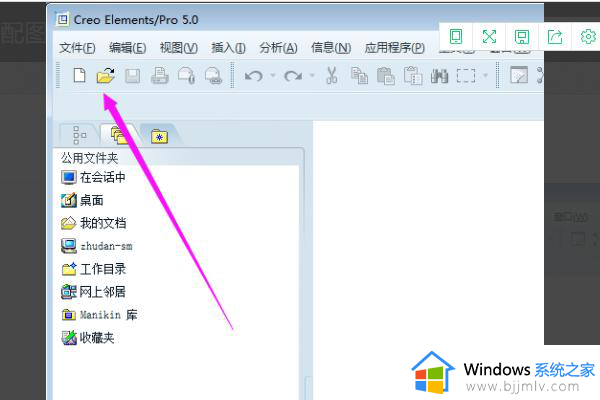Click the 公用文件夹 panel header
This screenshot has width=600, height=400.
pos(90,158)
